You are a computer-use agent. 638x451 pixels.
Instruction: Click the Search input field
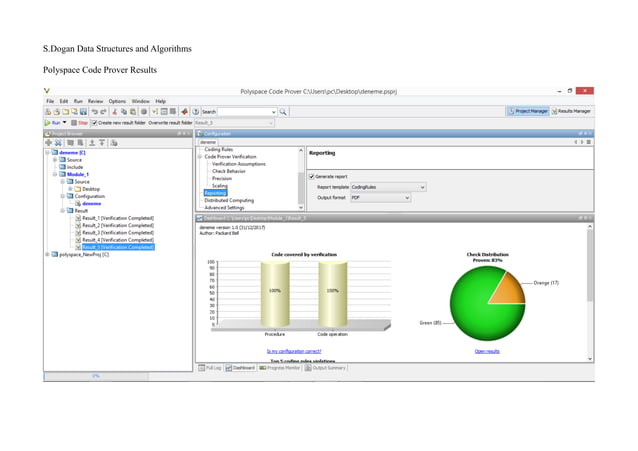[246, 111]
